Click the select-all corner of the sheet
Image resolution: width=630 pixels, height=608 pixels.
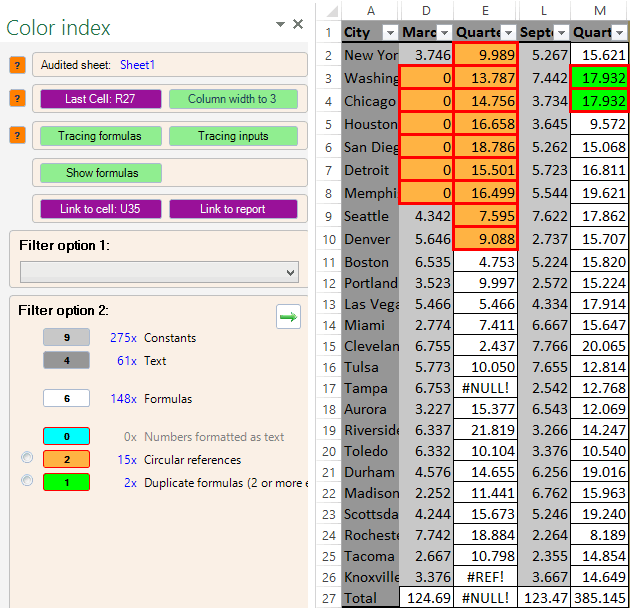tap(330, 10)
